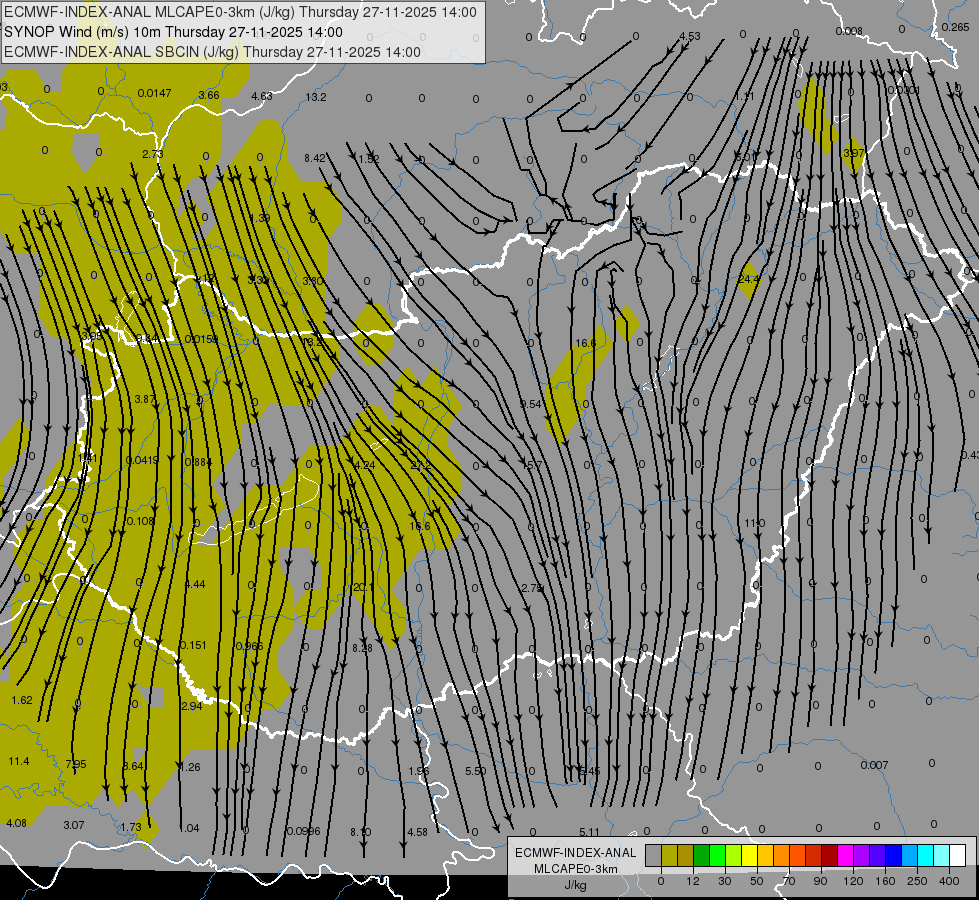Click the cyan swatch left of pale cyan
The height and width of the screenshot is (900, 979).
click(x=925, y=855)
